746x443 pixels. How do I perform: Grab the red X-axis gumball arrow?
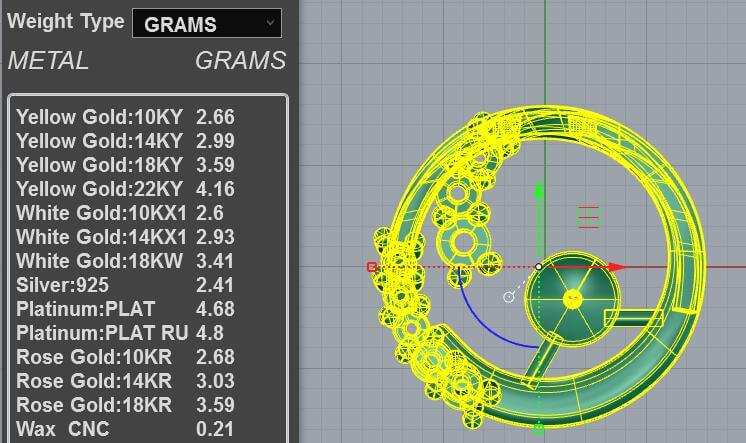[x=617, y=267]
